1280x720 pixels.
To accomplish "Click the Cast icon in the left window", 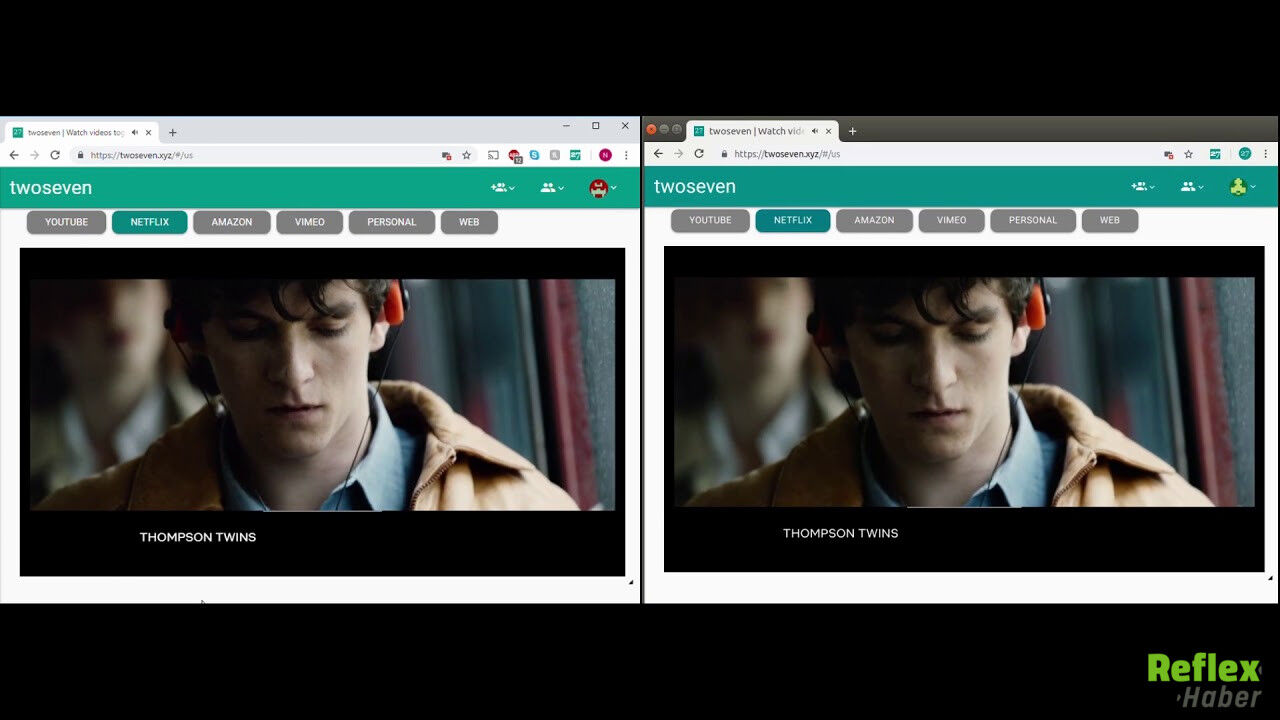I will point(493,155).
